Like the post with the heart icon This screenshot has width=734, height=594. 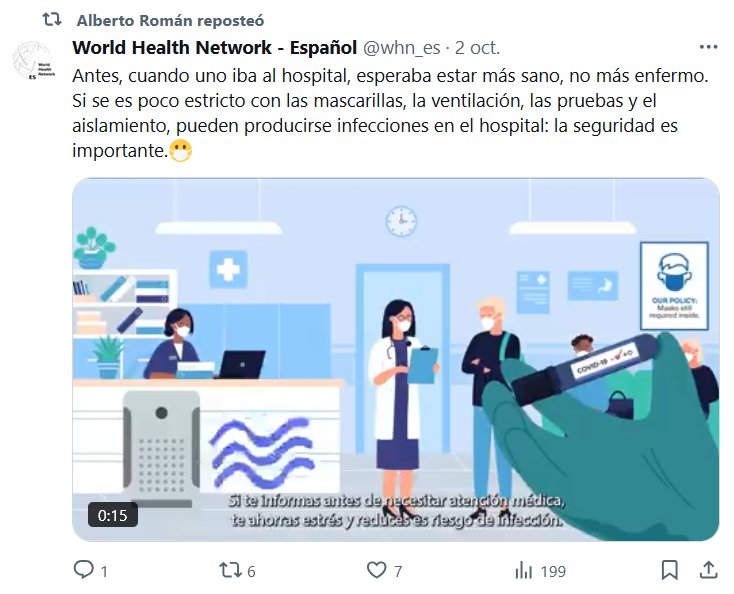pos(376,570)
